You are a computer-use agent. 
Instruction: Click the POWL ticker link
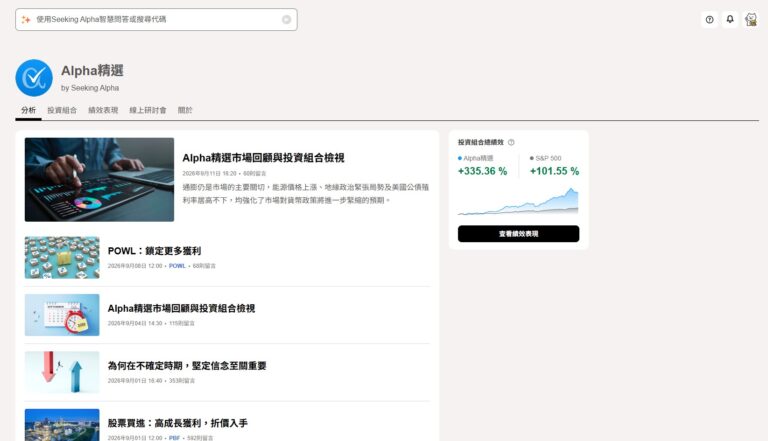(x=177, y=266)
